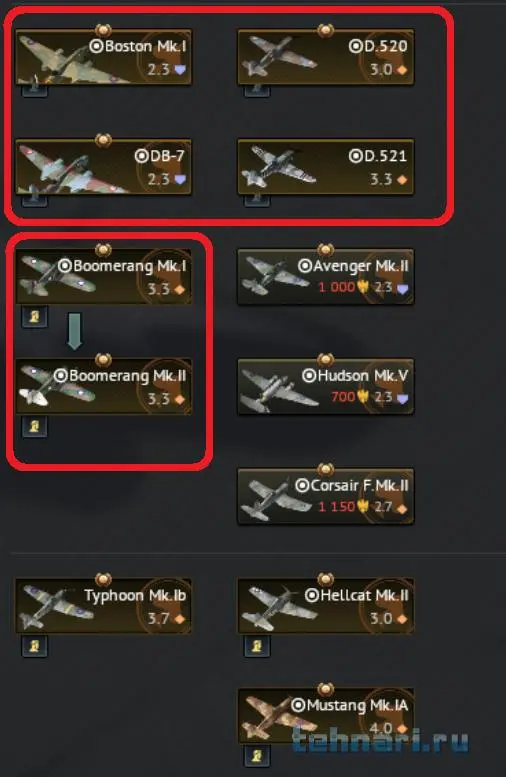Select the D.520 fighter card

(x=326, y=57)
